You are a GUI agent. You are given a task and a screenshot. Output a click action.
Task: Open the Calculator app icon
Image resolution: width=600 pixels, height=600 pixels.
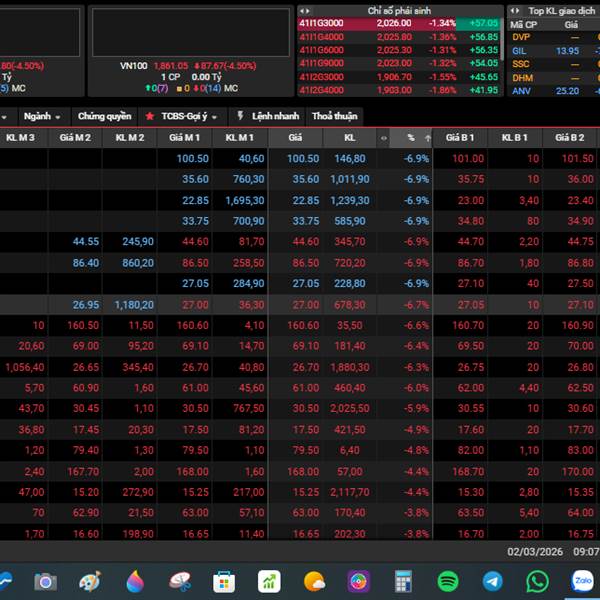click(404, 581)
